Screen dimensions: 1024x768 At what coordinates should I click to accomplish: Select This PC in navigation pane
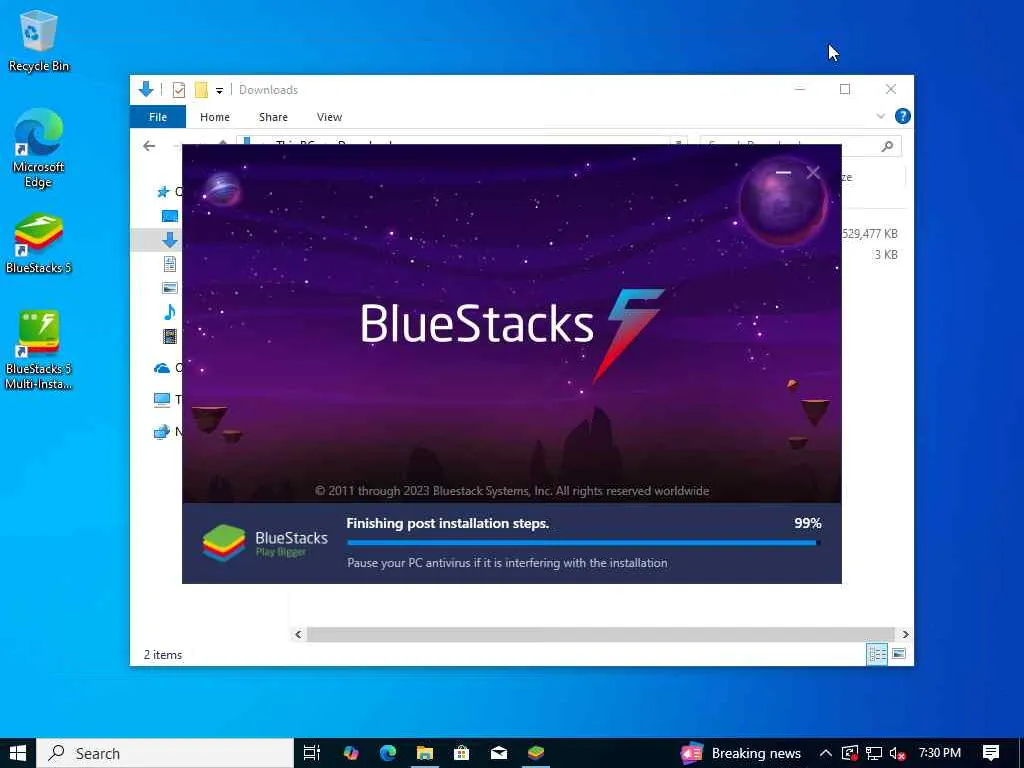pos(162,400)
